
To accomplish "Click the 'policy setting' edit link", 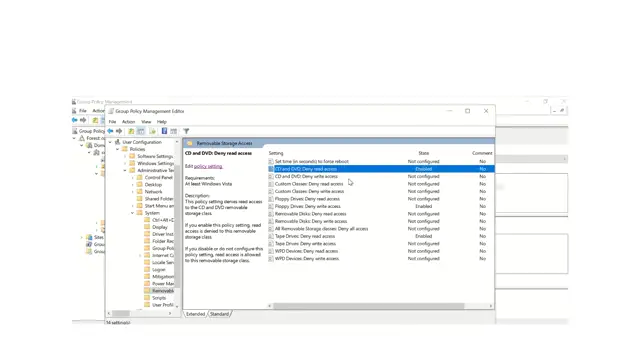I will click(208, 166).
